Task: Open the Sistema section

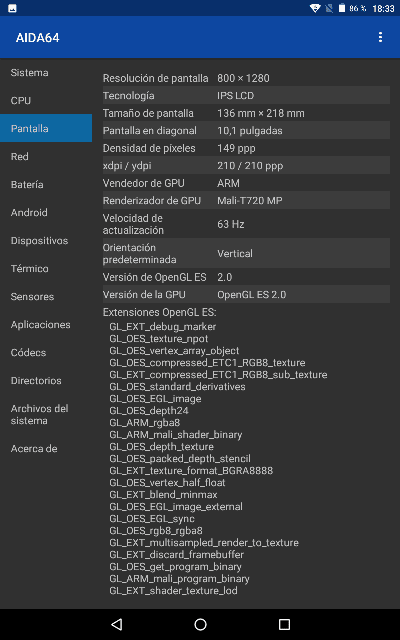Action: click(46, 73)
